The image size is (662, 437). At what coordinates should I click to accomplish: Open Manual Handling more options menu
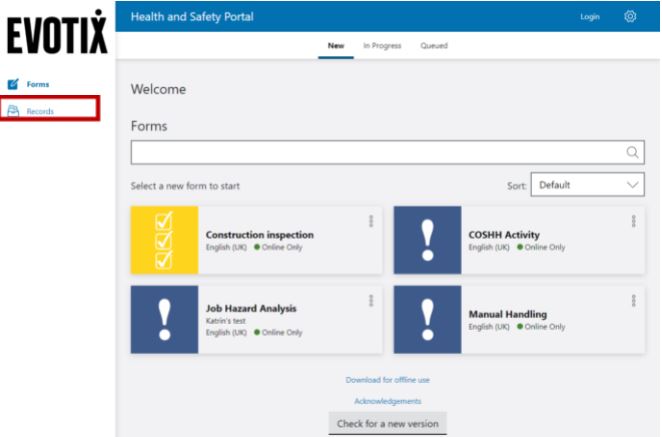pyautogui.click(x=633, y=300)
